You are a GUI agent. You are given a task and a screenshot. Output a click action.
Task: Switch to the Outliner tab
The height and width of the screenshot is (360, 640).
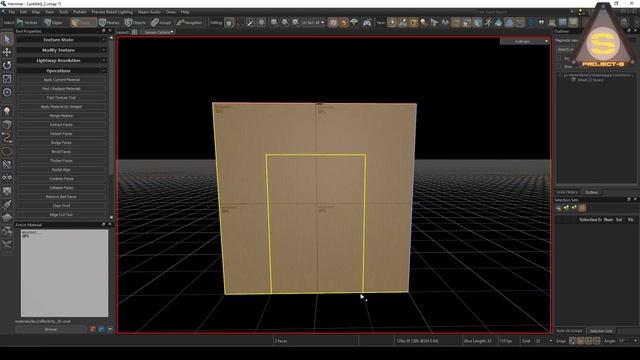591,192
